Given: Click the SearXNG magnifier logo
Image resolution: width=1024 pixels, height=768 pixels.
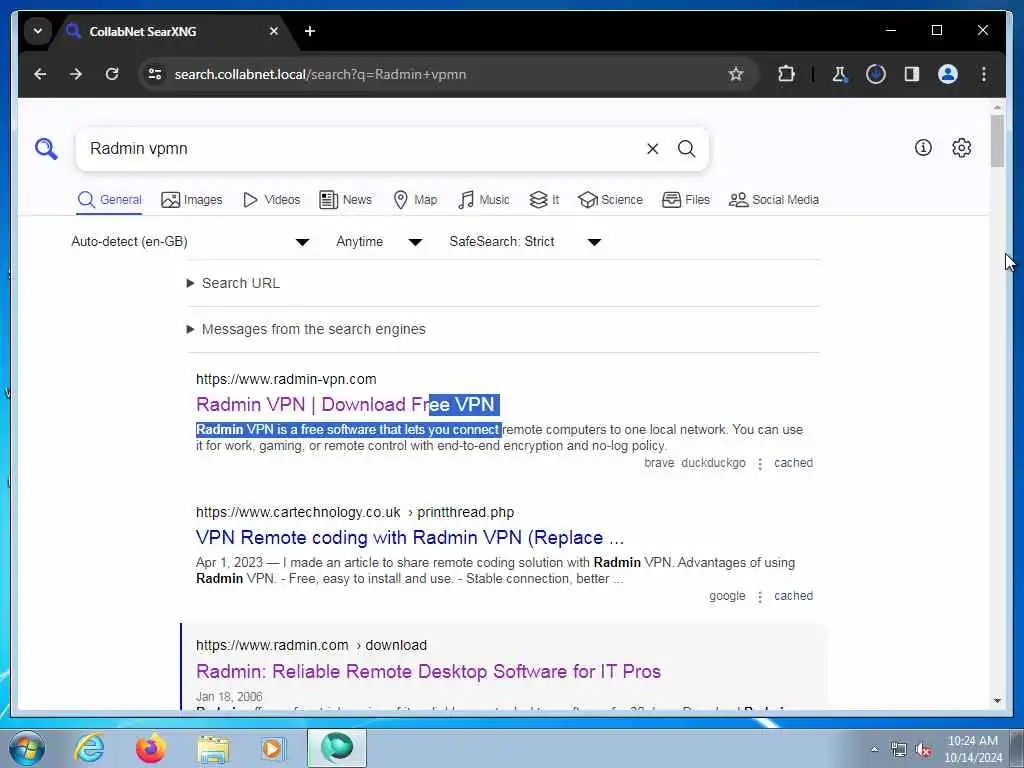Looking at the screenshot, I should (46, 149).
